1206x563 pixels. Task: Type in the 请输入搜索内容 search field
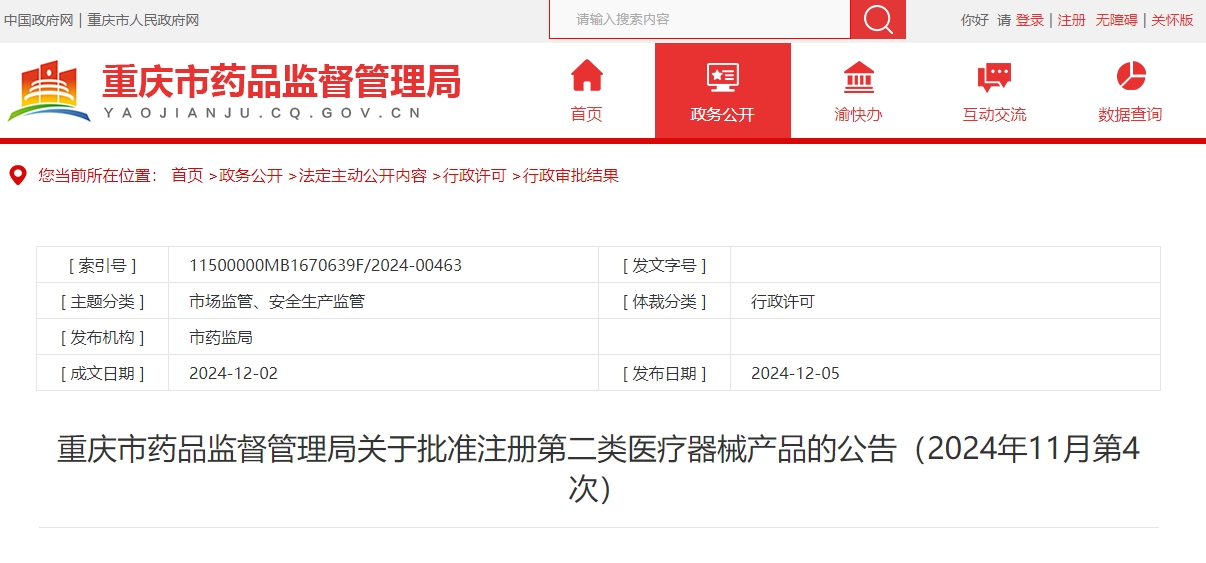699,20
